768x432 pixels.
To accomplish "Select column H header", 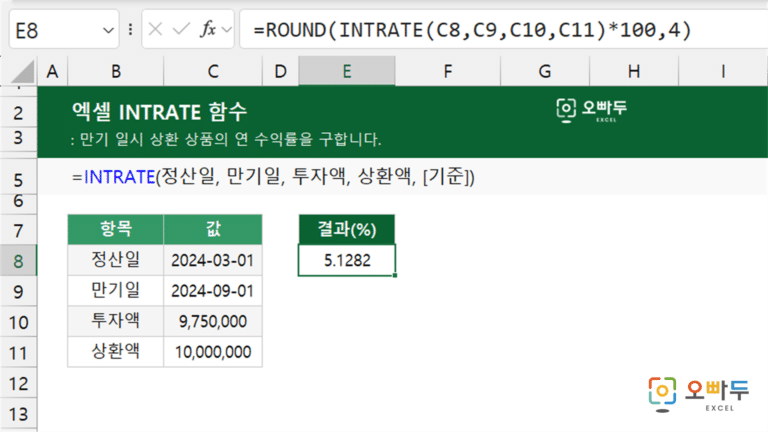I will click(634, 72).
